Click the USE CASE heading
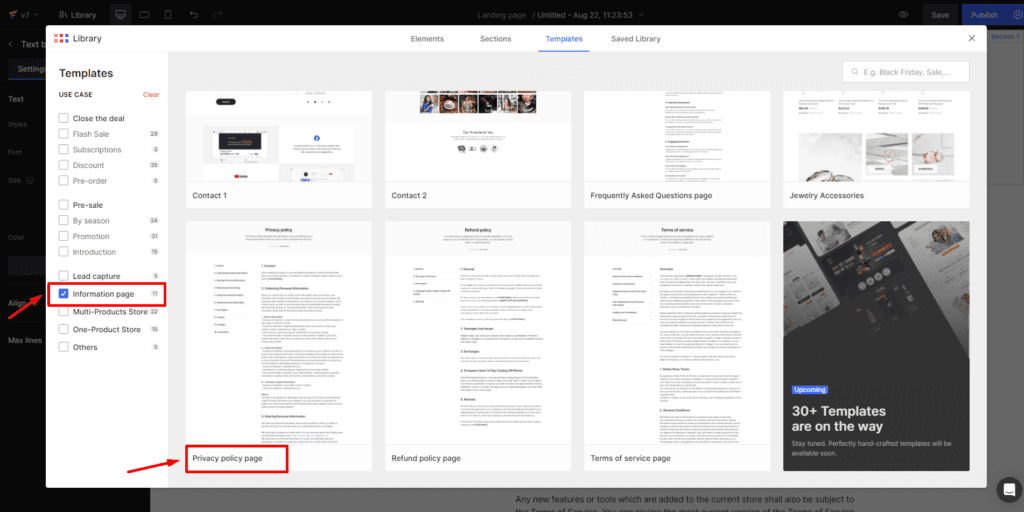Viewport: 1024px width, 512px height. point(76,95)
